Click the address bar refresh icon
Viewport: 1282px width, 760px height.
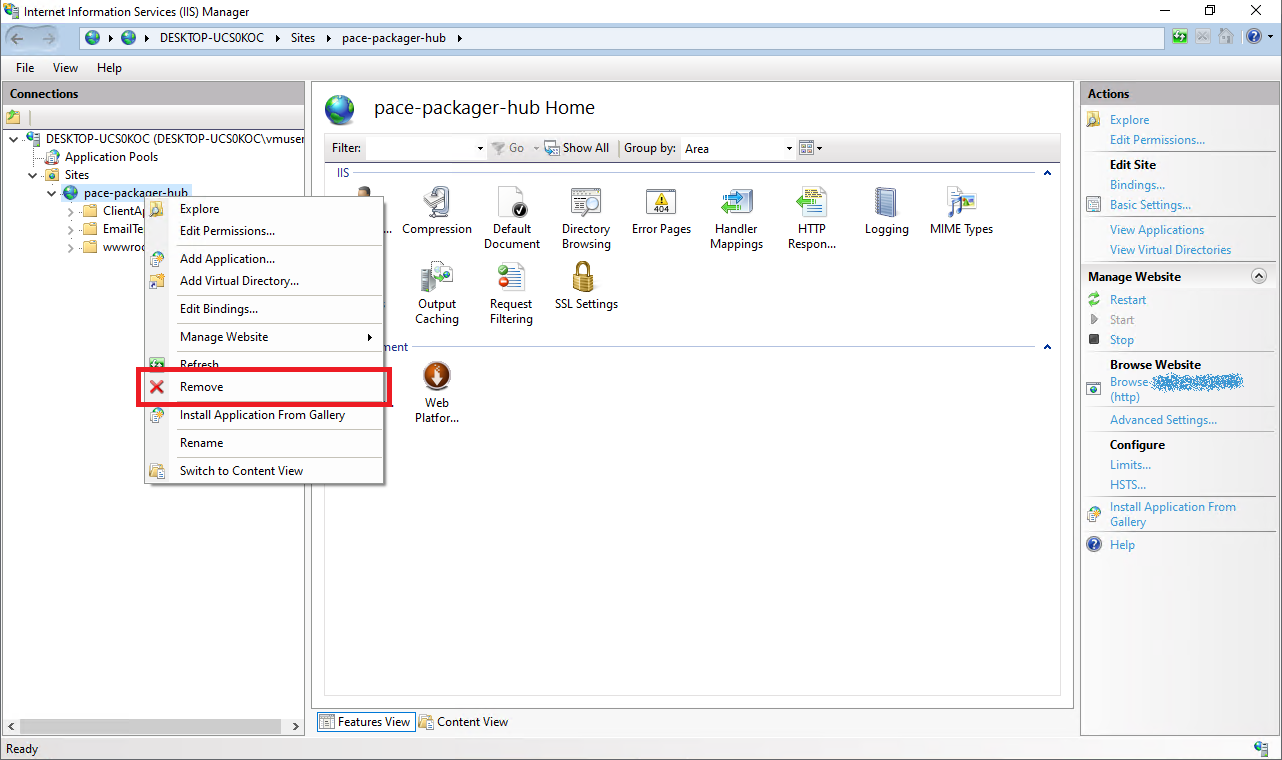[x=1181, y=37]
